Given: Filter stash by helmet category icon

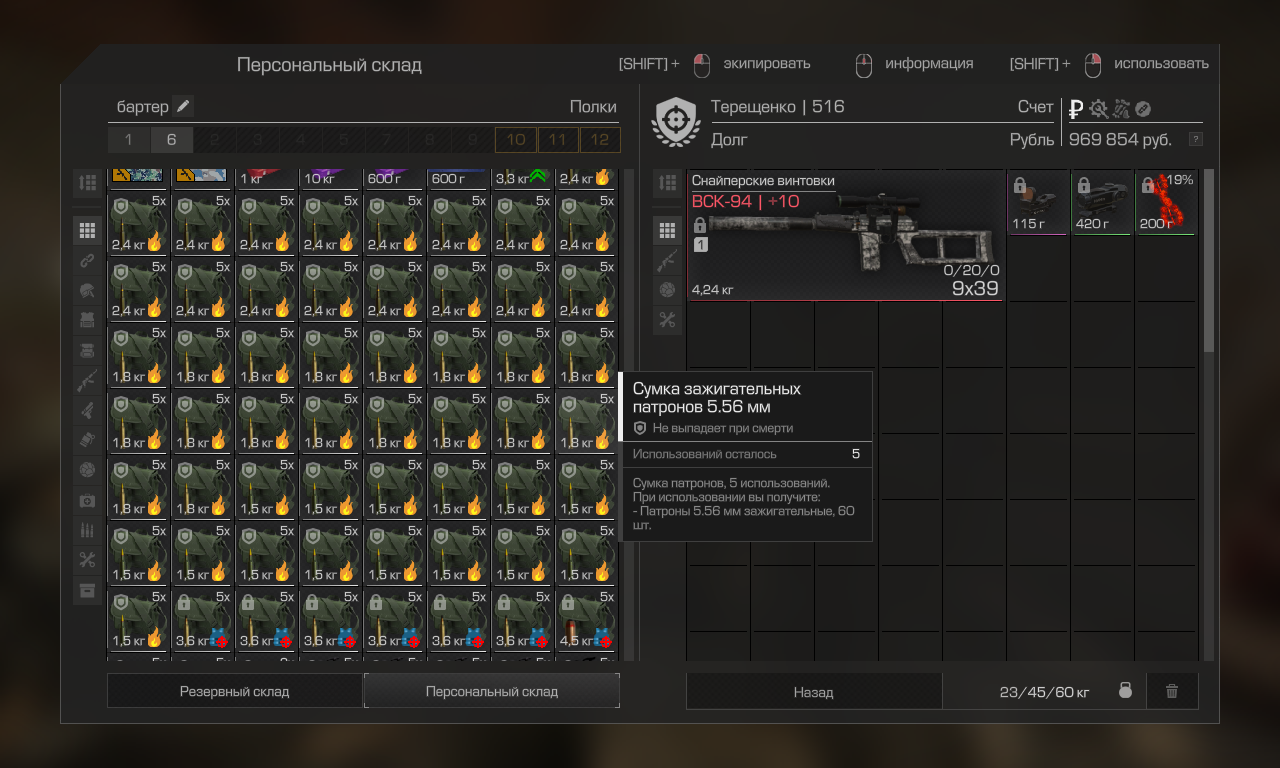Looking at the screenshot, I should point(87,290).
